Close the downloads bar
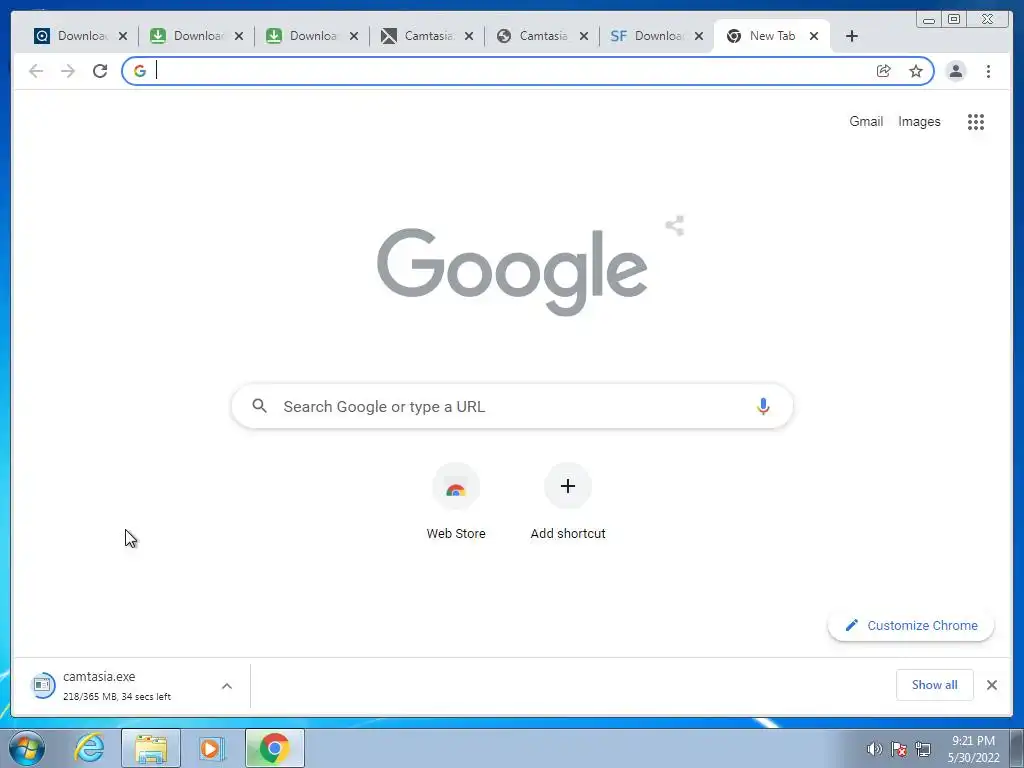Image resolution: width=1024 pixels, height=768 pixels. click(x=991, y=684)
